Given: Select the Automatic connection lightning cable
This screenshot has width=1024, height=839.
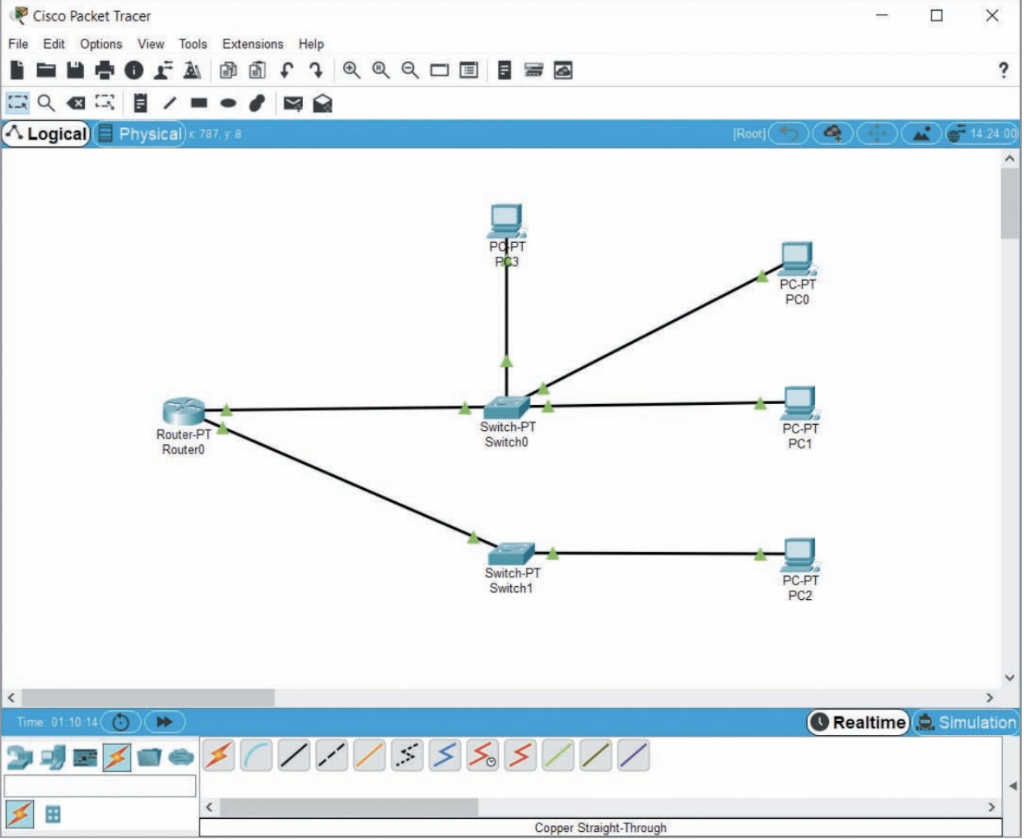Looking at the screenshot, I should (219, 755).
